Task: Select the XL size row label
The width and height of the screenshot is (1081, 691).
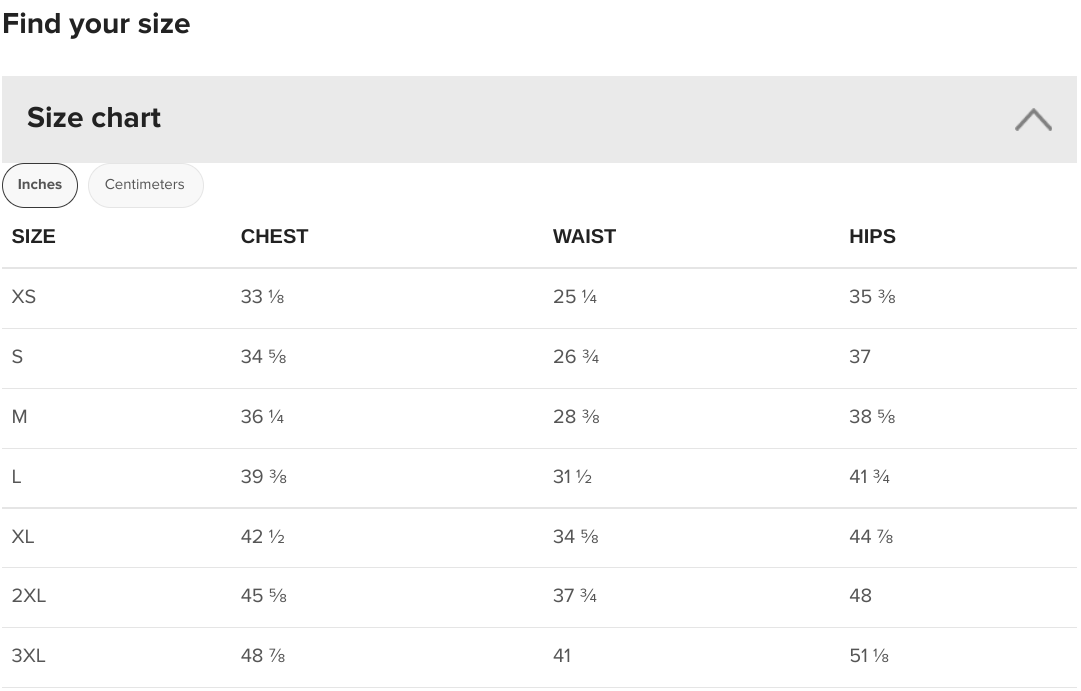Action: [x=23, y=537]
